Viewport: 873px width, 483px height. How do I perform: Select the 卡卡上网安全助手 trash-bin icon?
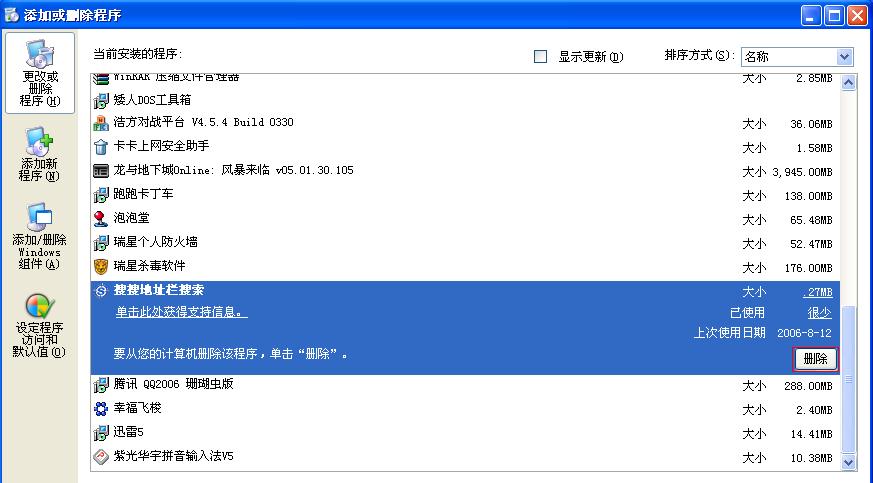(101, 147)
